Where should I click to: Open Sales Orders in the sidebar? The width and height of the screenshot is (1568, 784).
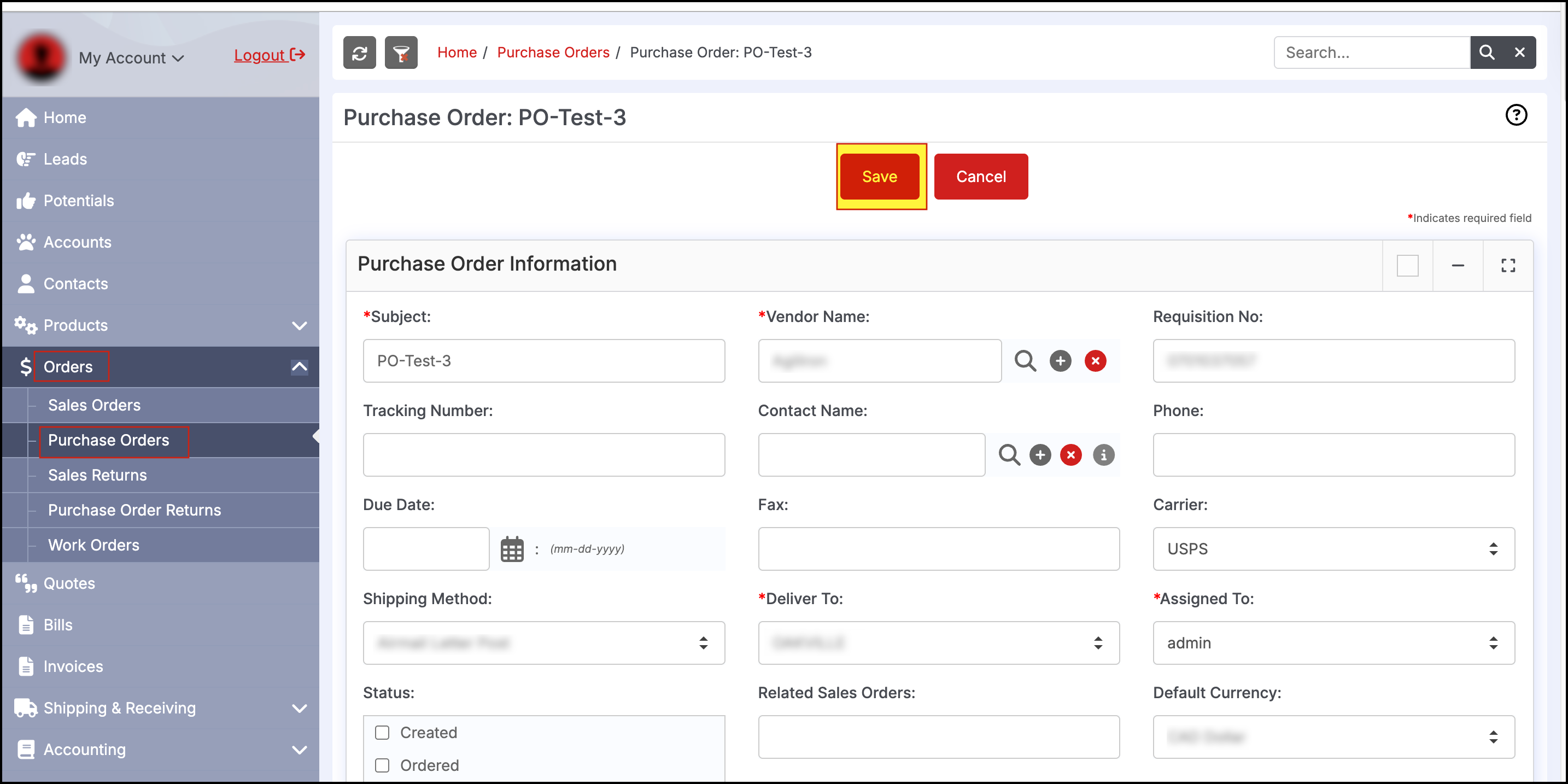[x=95, y=405]
